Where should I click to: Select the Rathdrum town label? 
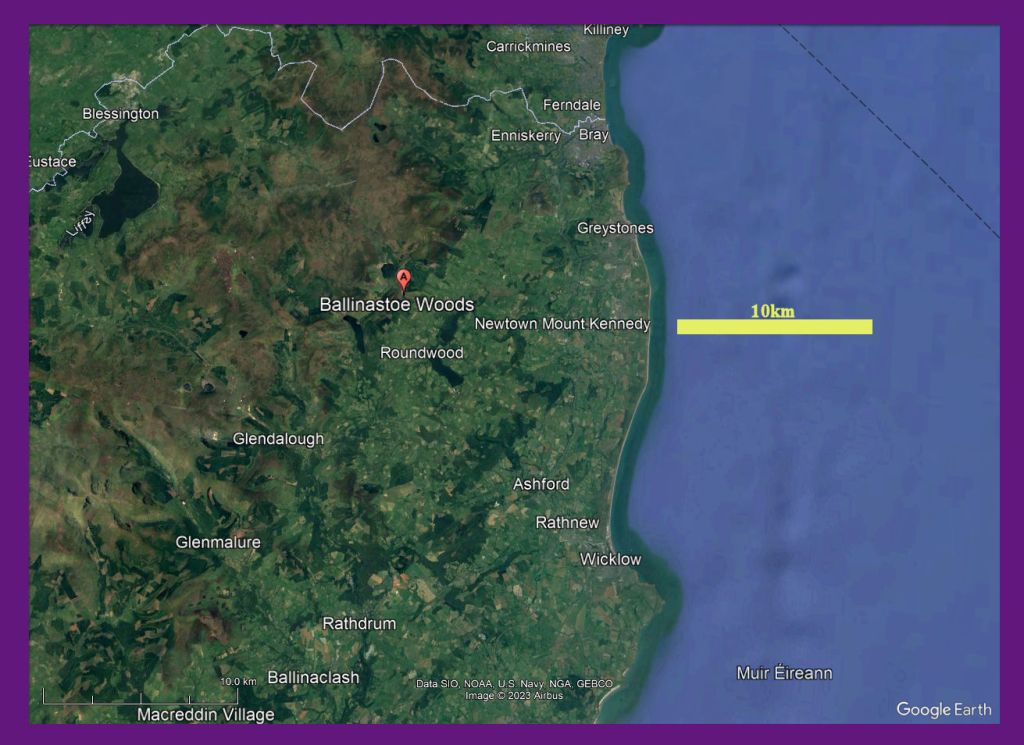coord(359,623)
